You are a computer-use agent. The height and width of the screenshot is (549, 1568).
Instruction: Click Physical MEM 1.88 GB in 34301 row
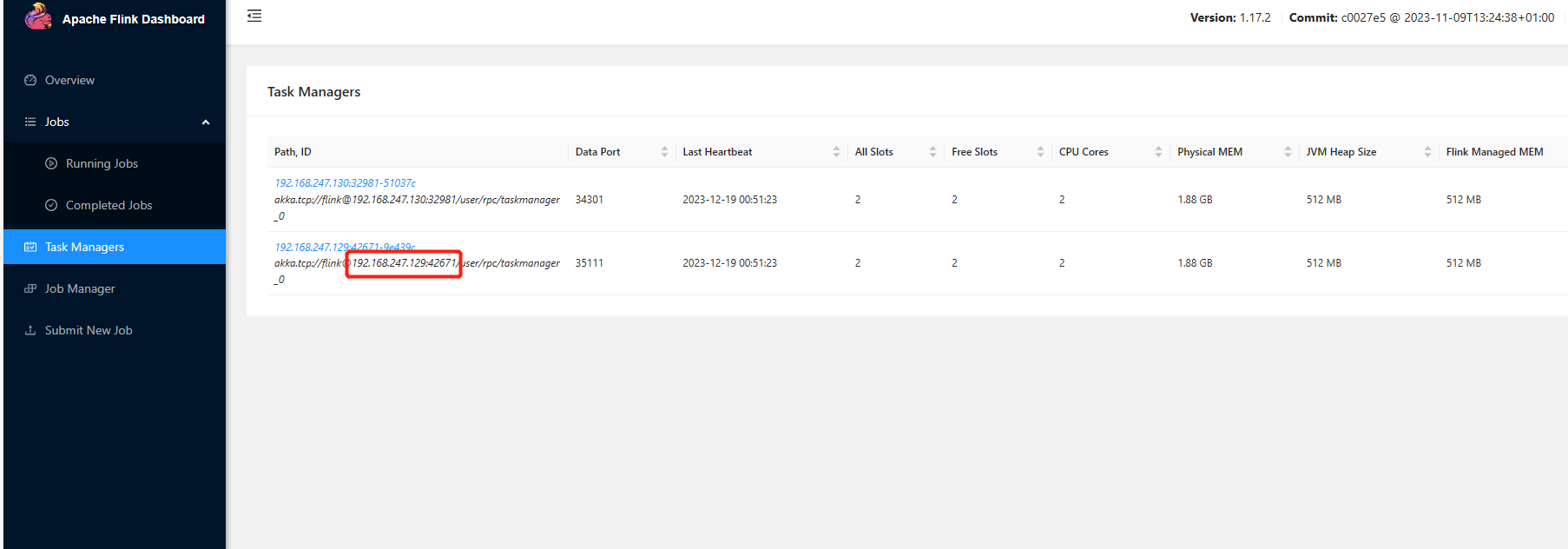point(1195,200)
